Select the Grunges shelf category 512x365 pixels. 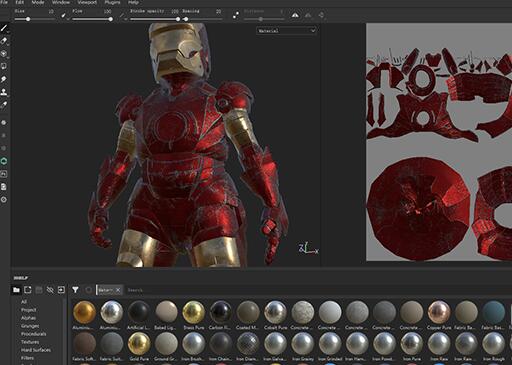tap(30, 326)
